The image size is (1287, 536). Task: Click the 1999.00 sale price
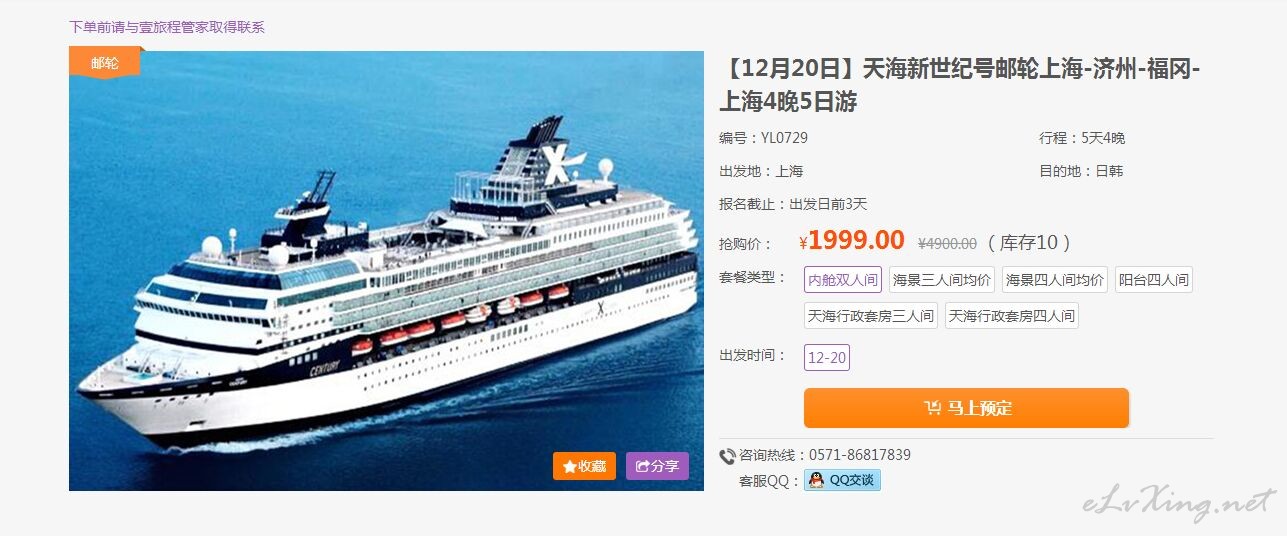[x=856, y=240]
